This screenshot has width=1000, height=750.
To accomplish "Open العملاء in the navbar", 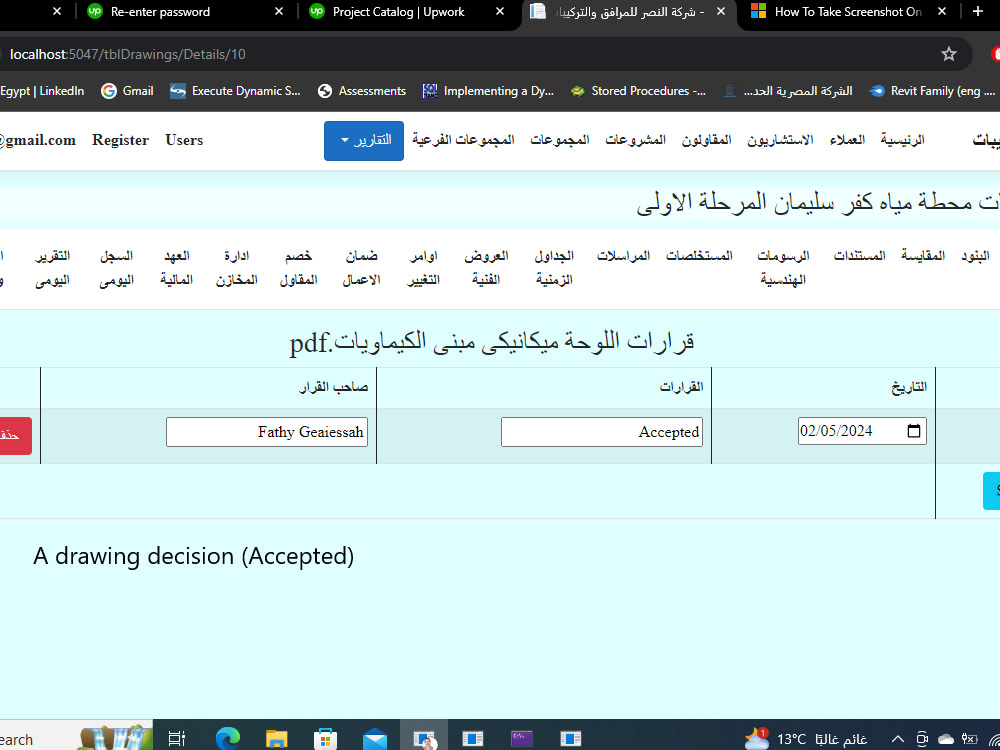I will click(x=847, y=140).
